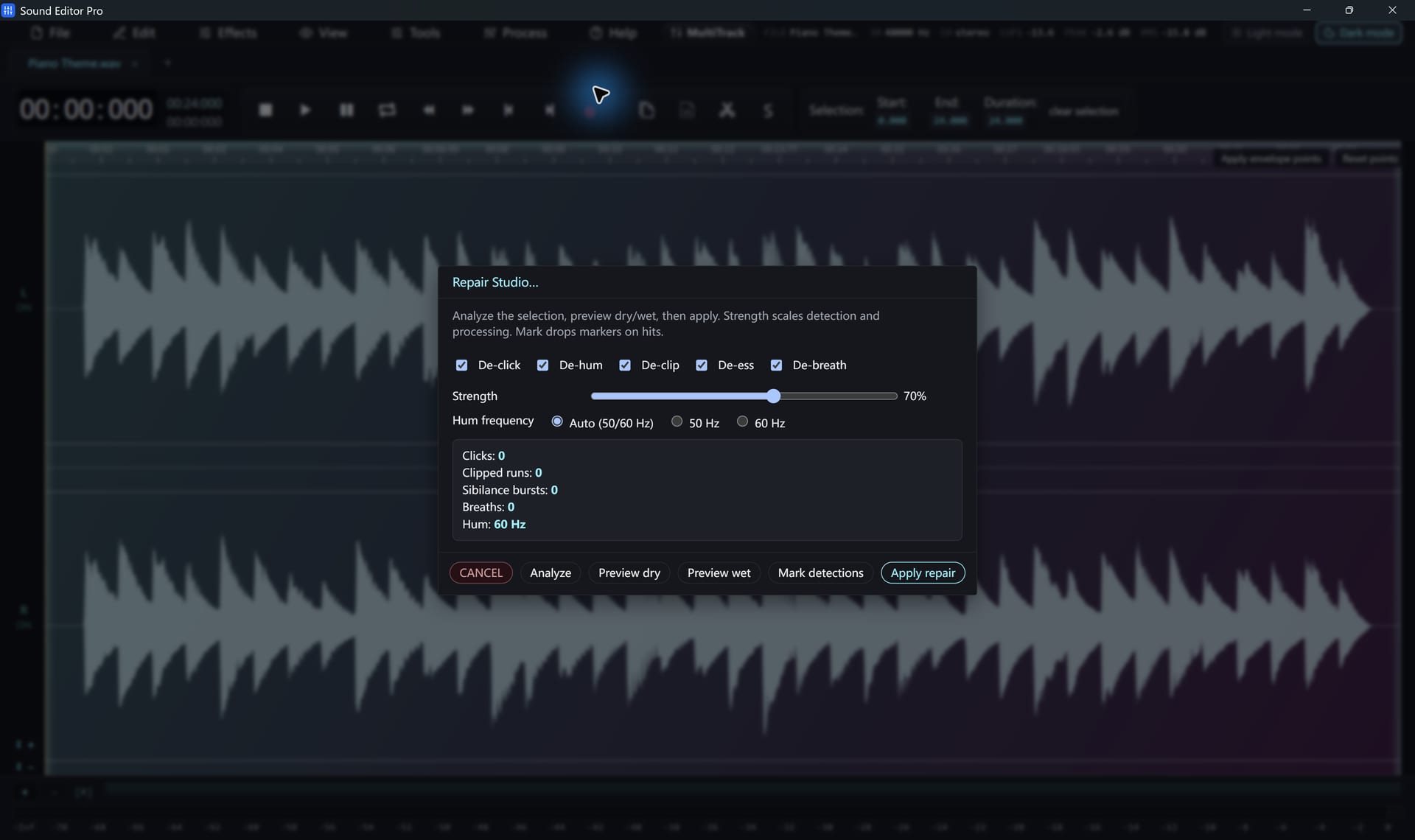Screen dimensions: 1415x840
Task: Open the Edit menu
Action: tap(135, 33)
